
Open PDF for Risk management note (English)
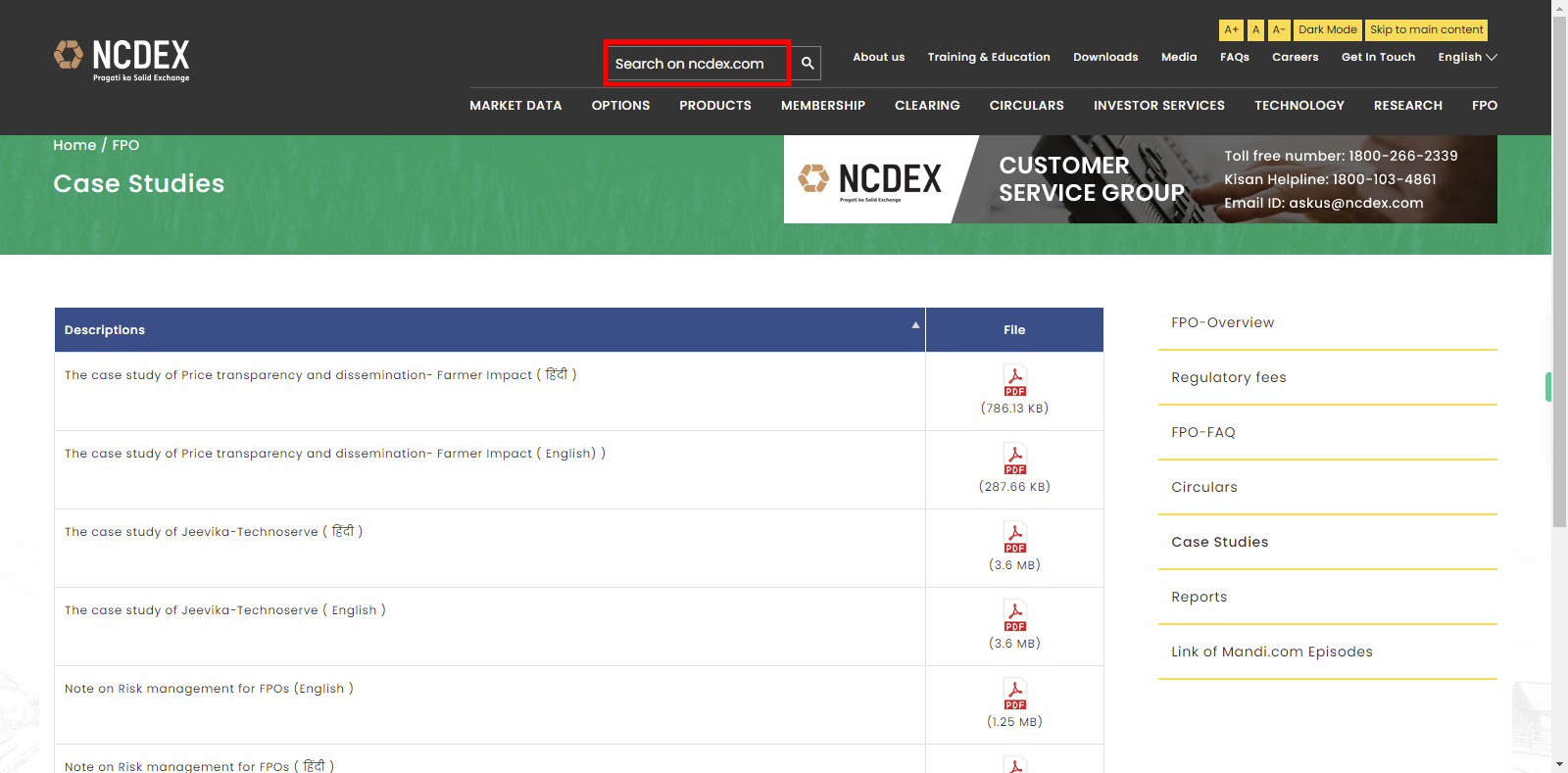(x=1014, y=694)
